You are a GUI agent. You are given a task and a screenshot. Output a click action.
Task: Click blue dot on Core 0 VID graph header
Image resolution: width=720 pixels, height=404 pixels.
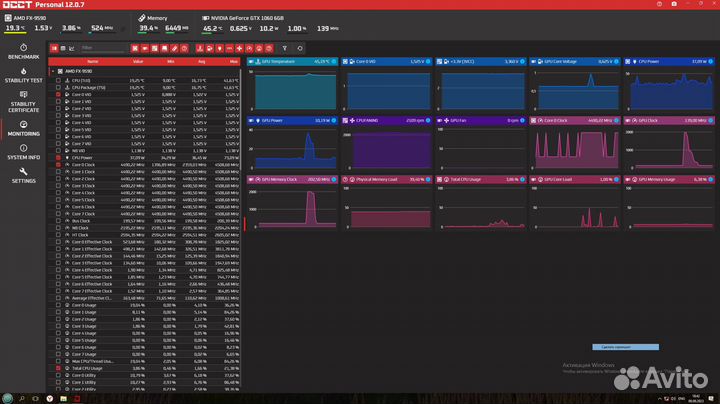click(x=428, y=62)
